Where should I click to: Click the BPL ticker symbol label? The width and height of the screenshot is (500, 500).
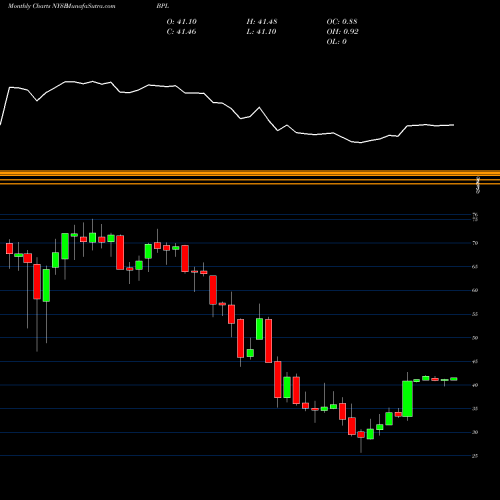tap(163, 6)
